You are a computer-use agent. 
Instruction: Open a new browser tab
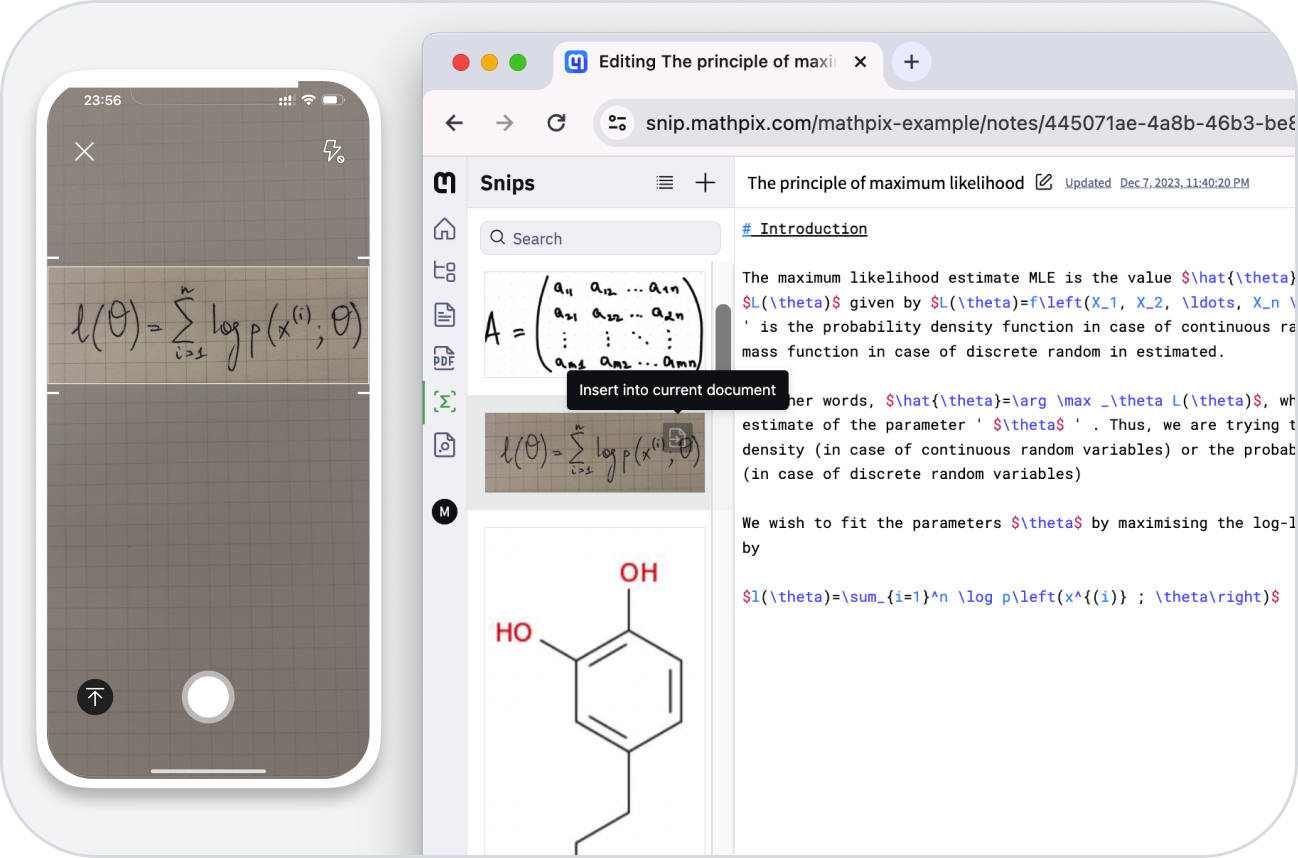pos(911,62)
